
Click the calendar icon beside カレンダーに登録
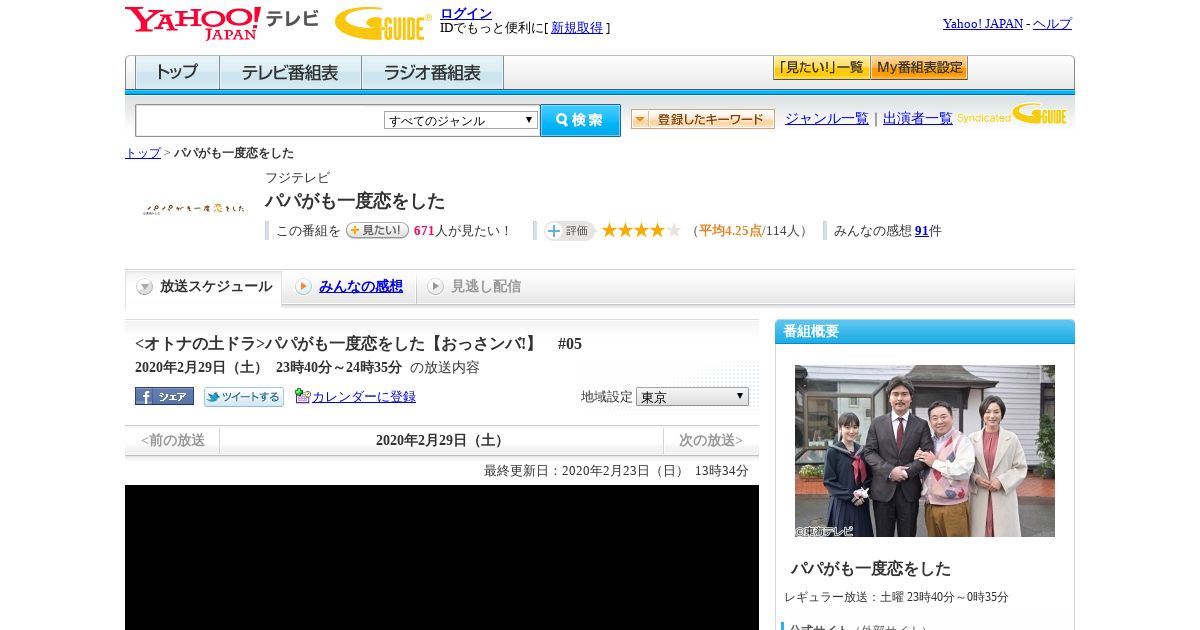click(x=303, y=396)
